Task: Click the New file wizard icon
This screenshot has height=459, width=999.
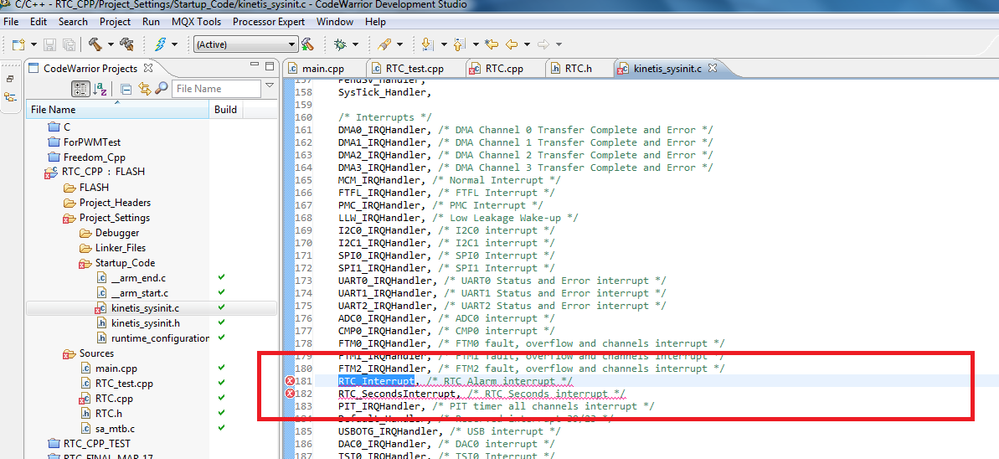Action: click(x=18, y=45)
